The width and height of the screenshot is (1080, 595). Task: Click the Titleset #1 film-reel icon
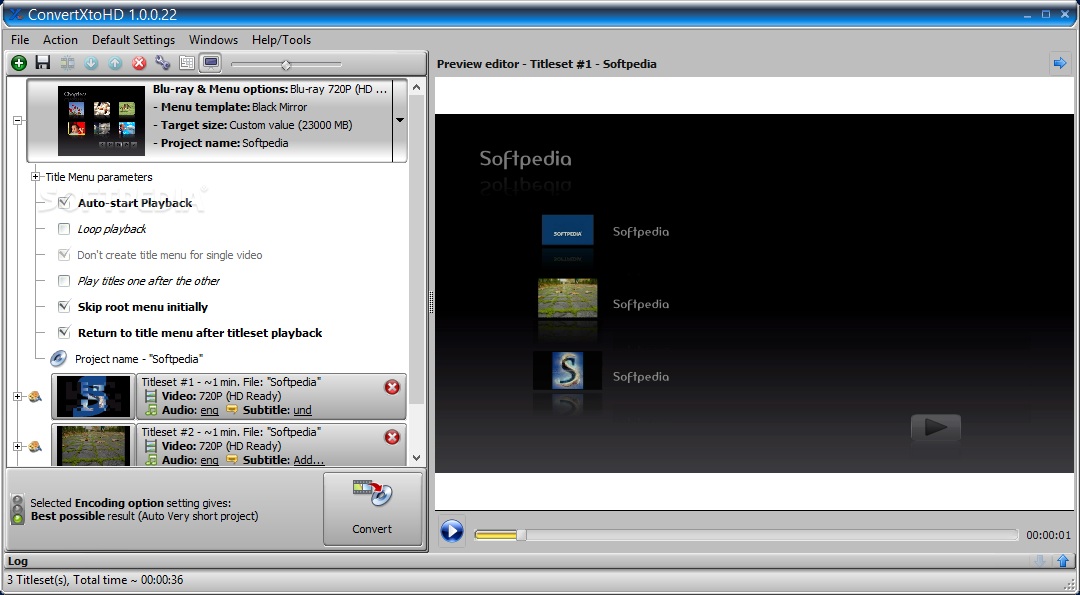(x=35, y=397)
